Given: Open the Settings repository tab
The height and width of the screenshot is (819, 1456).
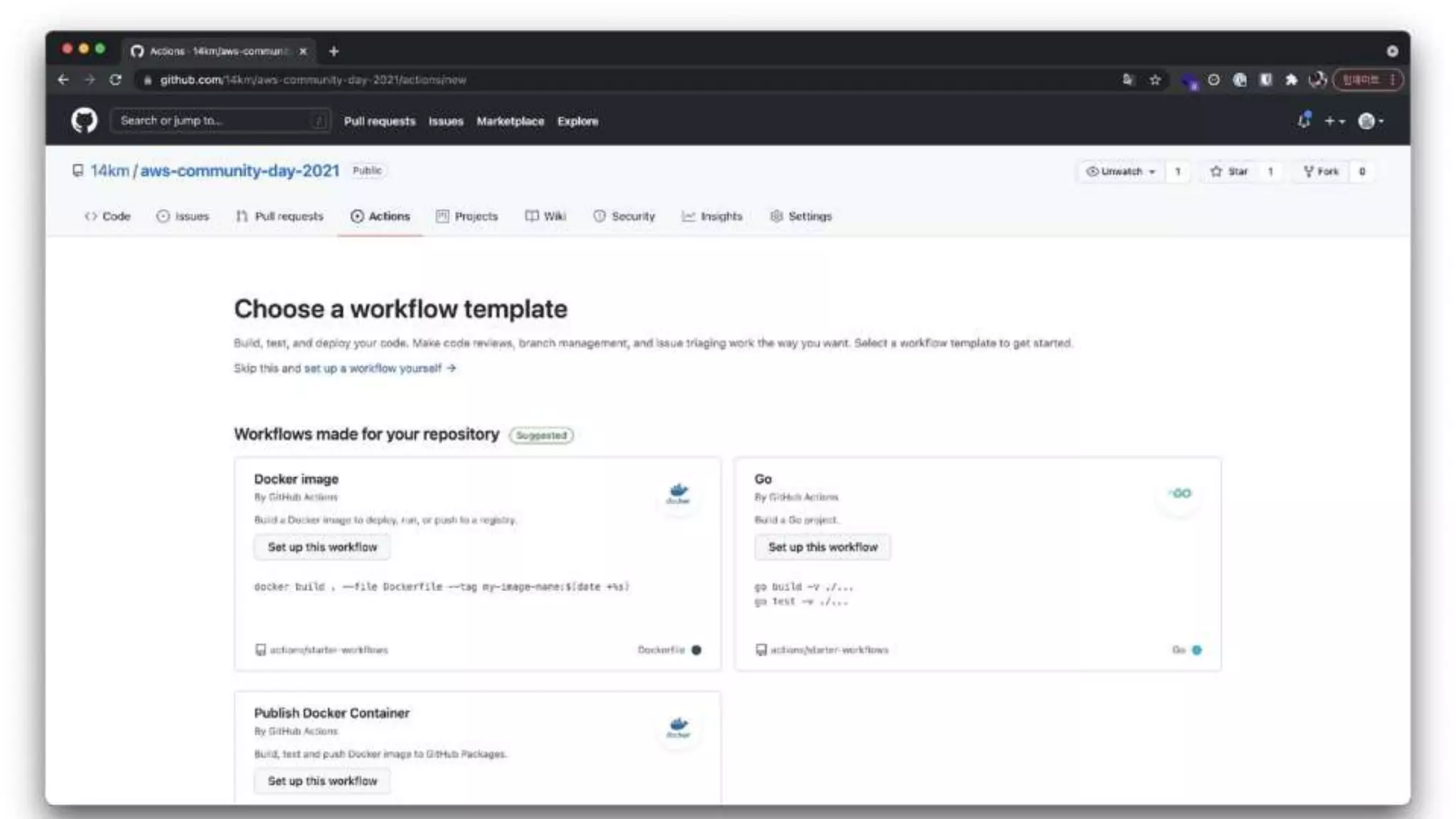Looking at the screenshot, I should [801, 216].
